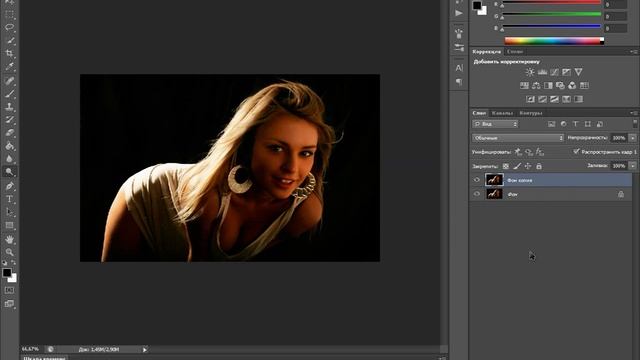
Task: Hide the 'Фон' layer eye
Action: point(477,194)
